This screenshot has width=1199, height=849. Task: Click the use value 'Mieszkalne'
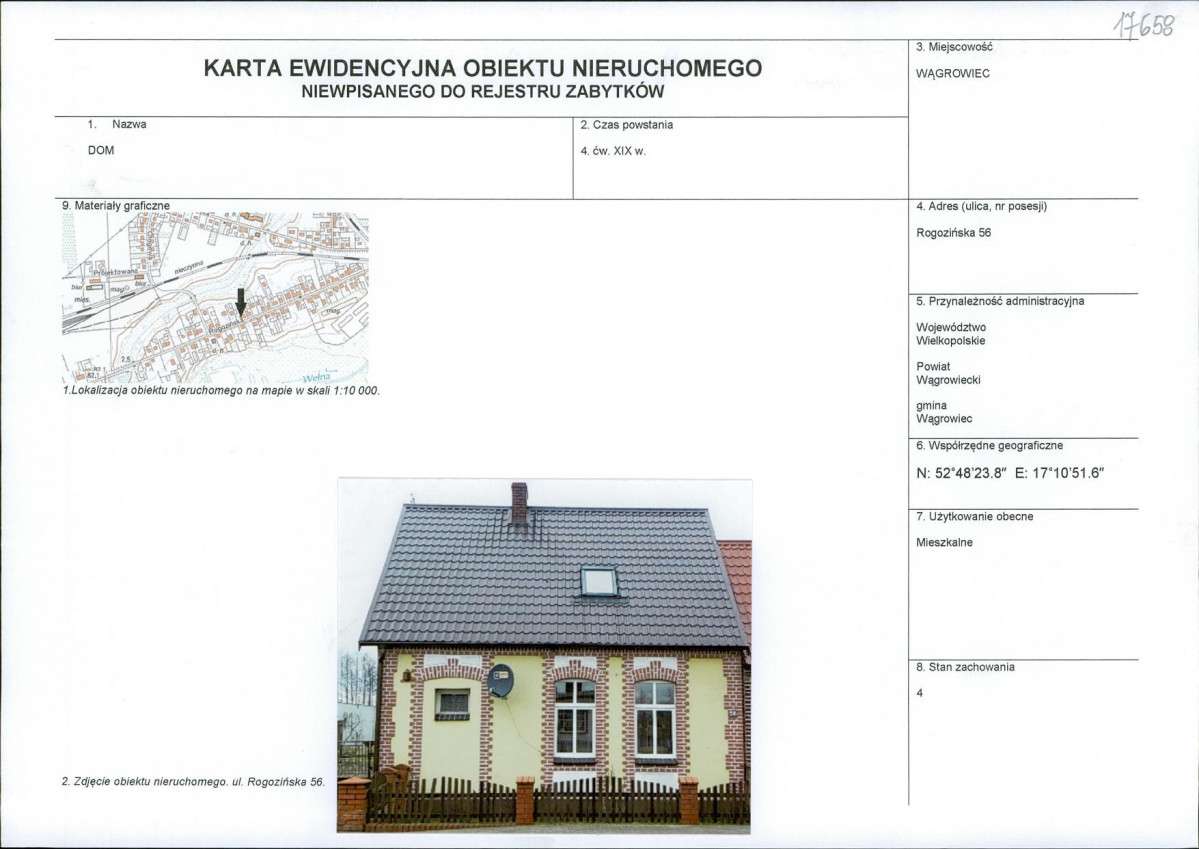tap(944, 542)
